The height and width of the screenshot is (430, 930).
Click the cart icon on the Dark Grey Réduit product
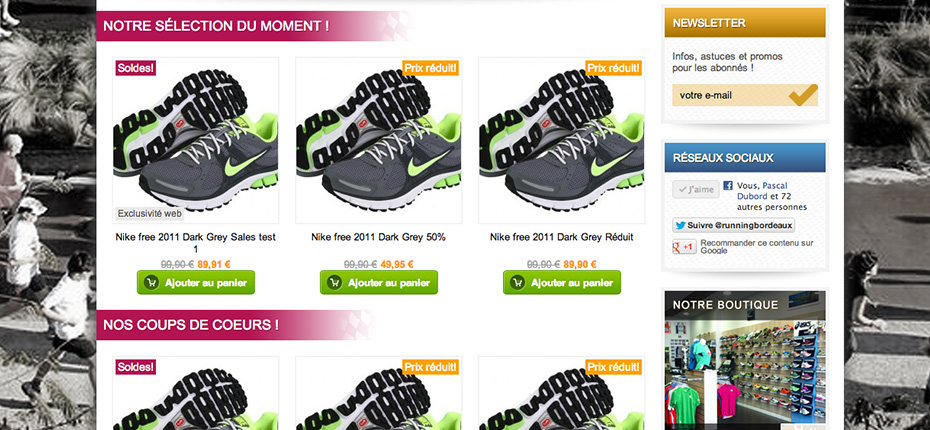[x=517, y=283]
